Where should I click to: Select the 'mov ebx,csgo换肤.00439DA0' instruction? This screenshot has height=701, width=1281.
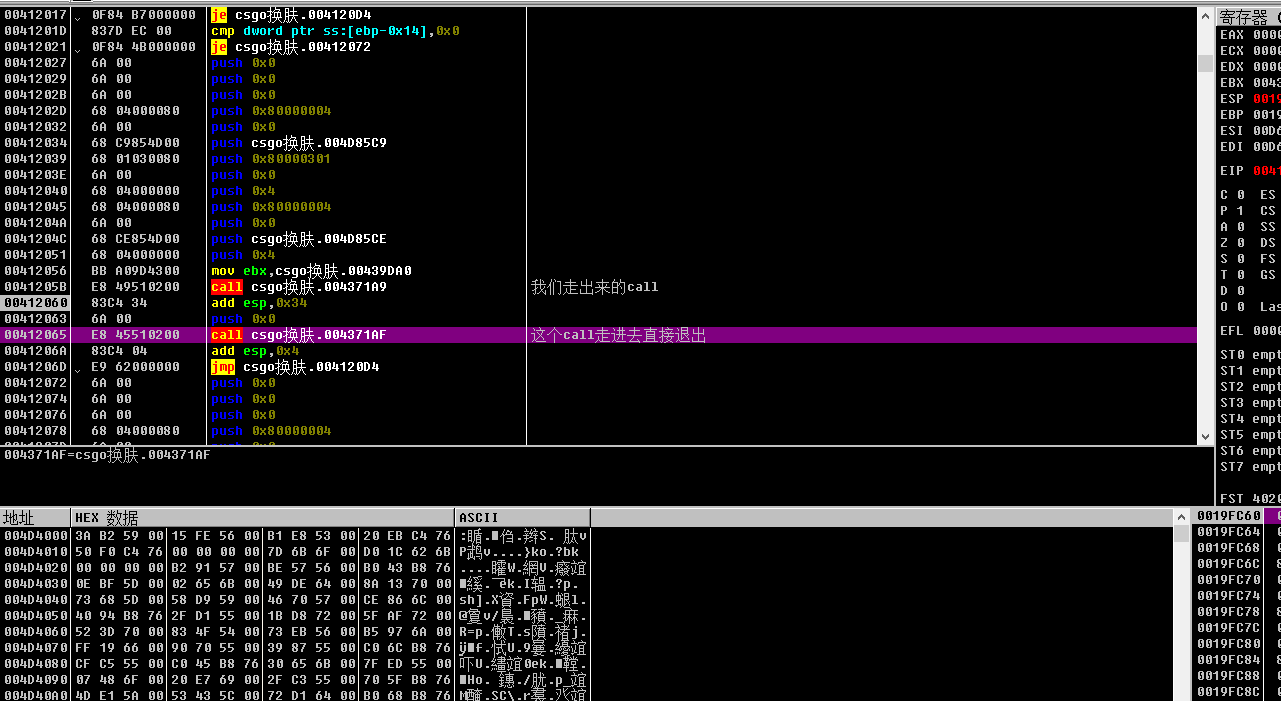(311, 271)
